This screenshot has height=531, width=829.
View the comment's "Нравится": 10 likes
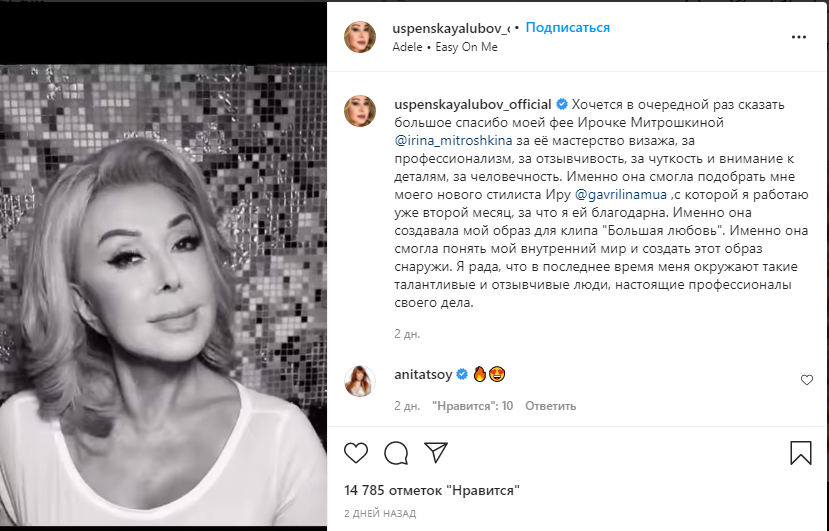[x=473, y=406]
